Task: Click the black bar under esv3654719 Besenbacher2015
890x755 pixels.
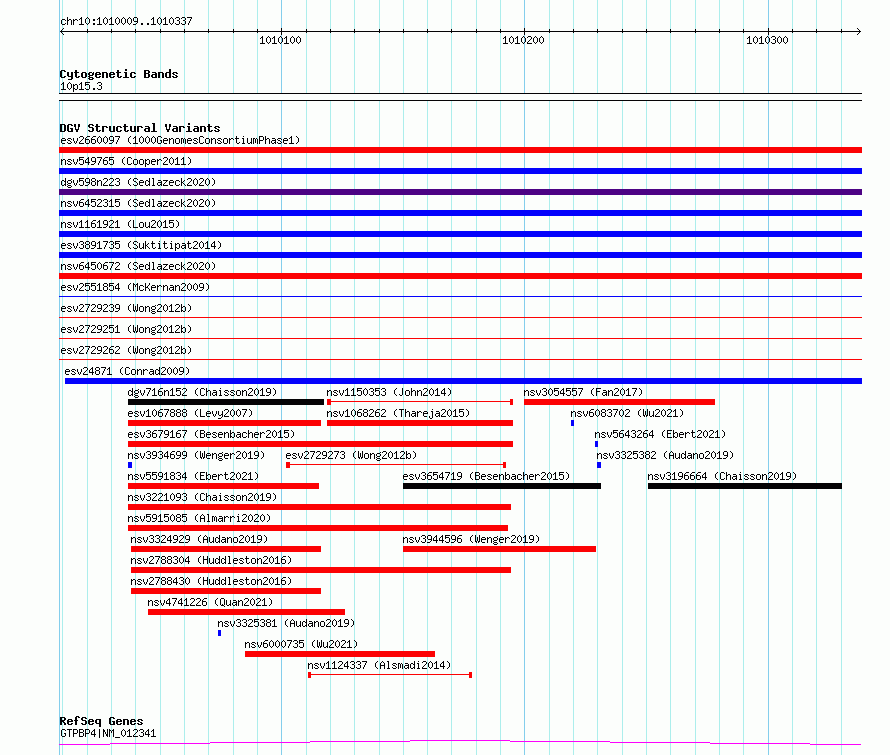Action: 502,486
